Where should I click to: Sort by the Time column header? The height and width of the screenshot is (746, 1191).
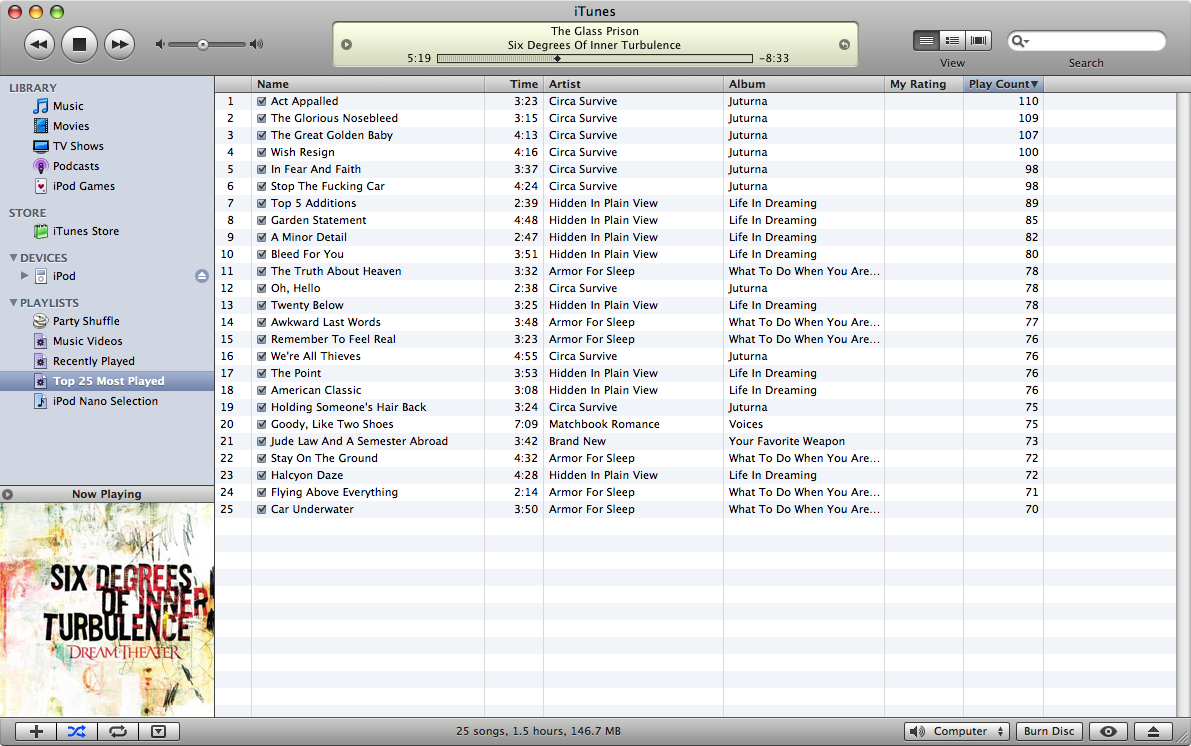pos(514,84)
